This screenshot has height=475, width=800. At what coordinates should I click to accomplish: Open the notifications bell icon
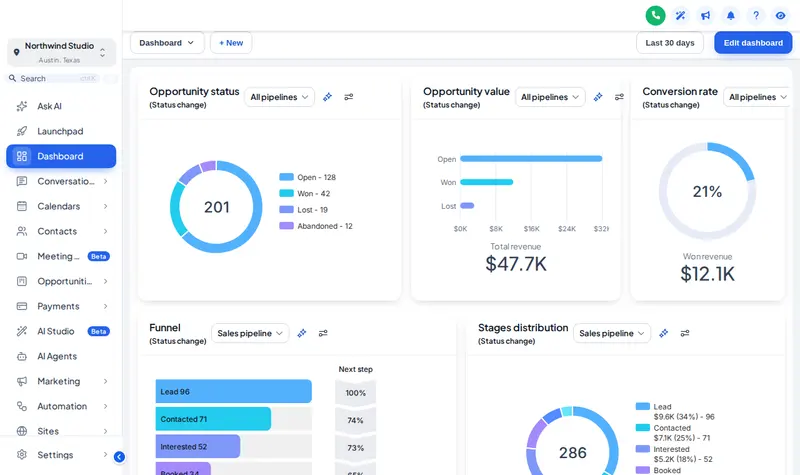pyautogui.click(x=731, y=15)
